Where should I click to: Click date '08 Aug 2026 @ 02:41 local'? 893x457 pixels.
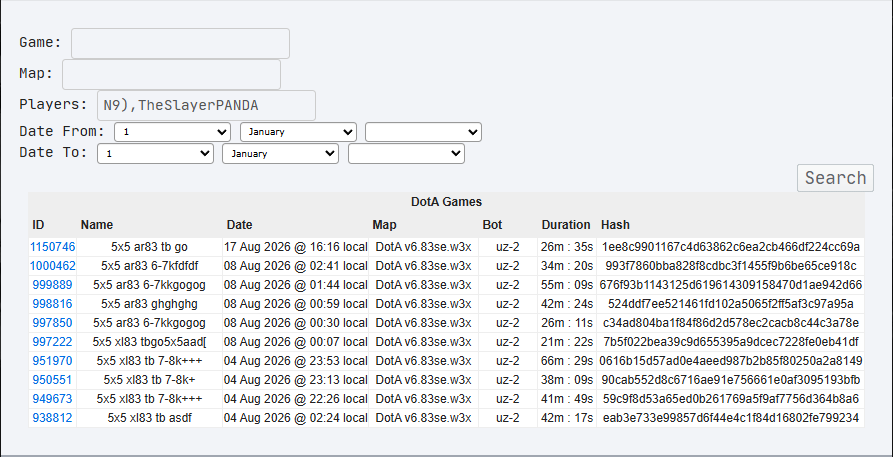[x=296, y=266]
